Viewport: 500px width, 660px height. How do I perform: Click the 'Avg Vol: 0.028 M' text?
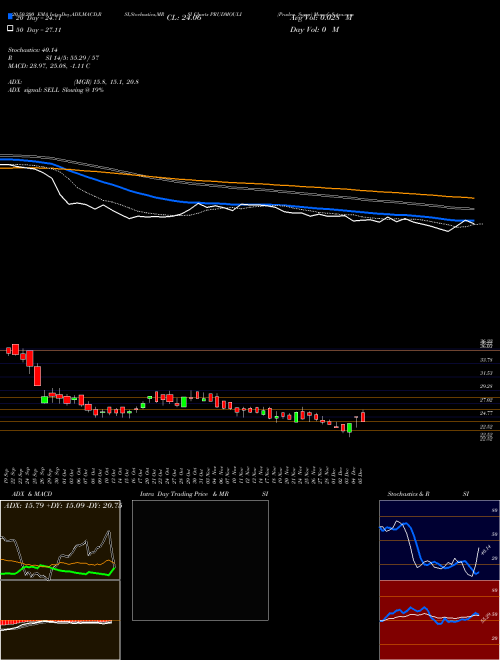321,18
